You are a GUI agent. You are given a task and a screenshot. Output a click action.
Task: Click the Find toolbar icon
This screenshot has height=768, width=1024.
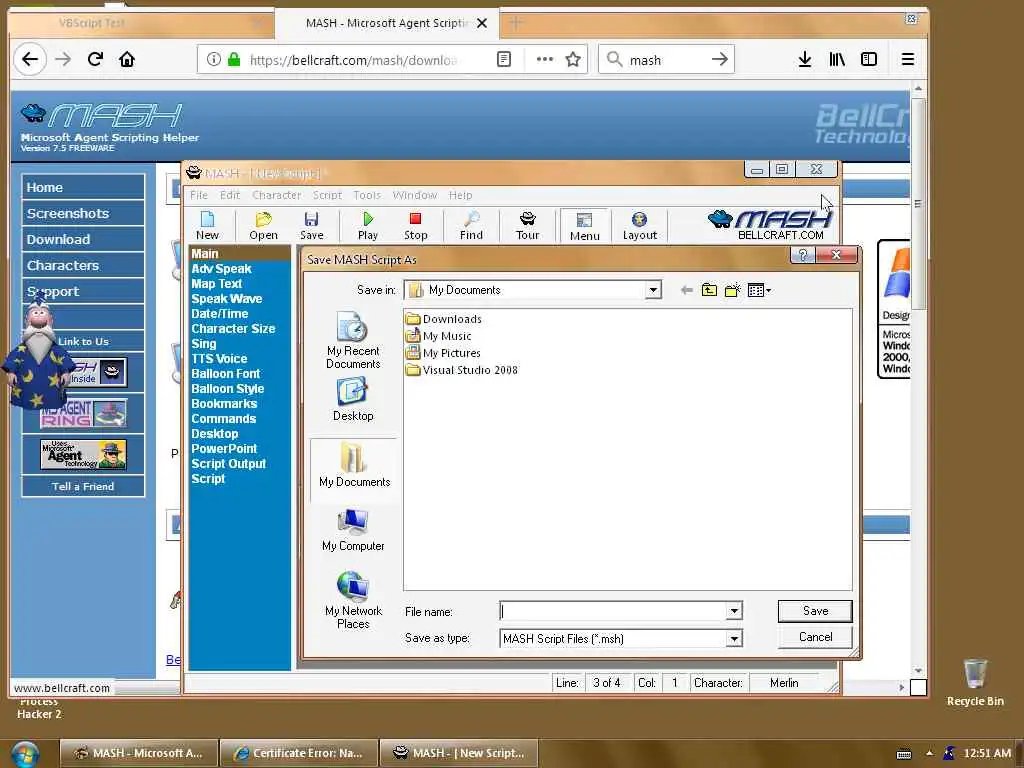click(471, 226)
